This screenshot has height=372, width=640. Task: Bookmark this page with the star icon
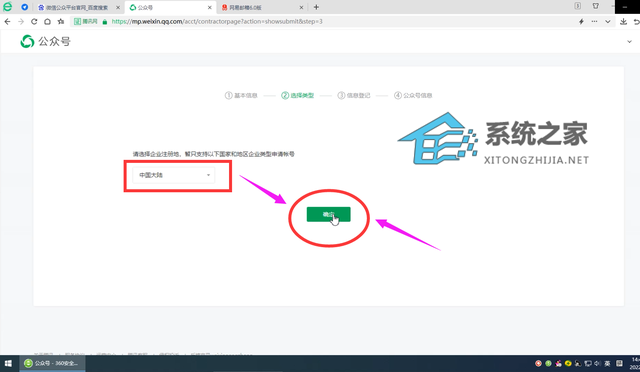click(61, 22)
